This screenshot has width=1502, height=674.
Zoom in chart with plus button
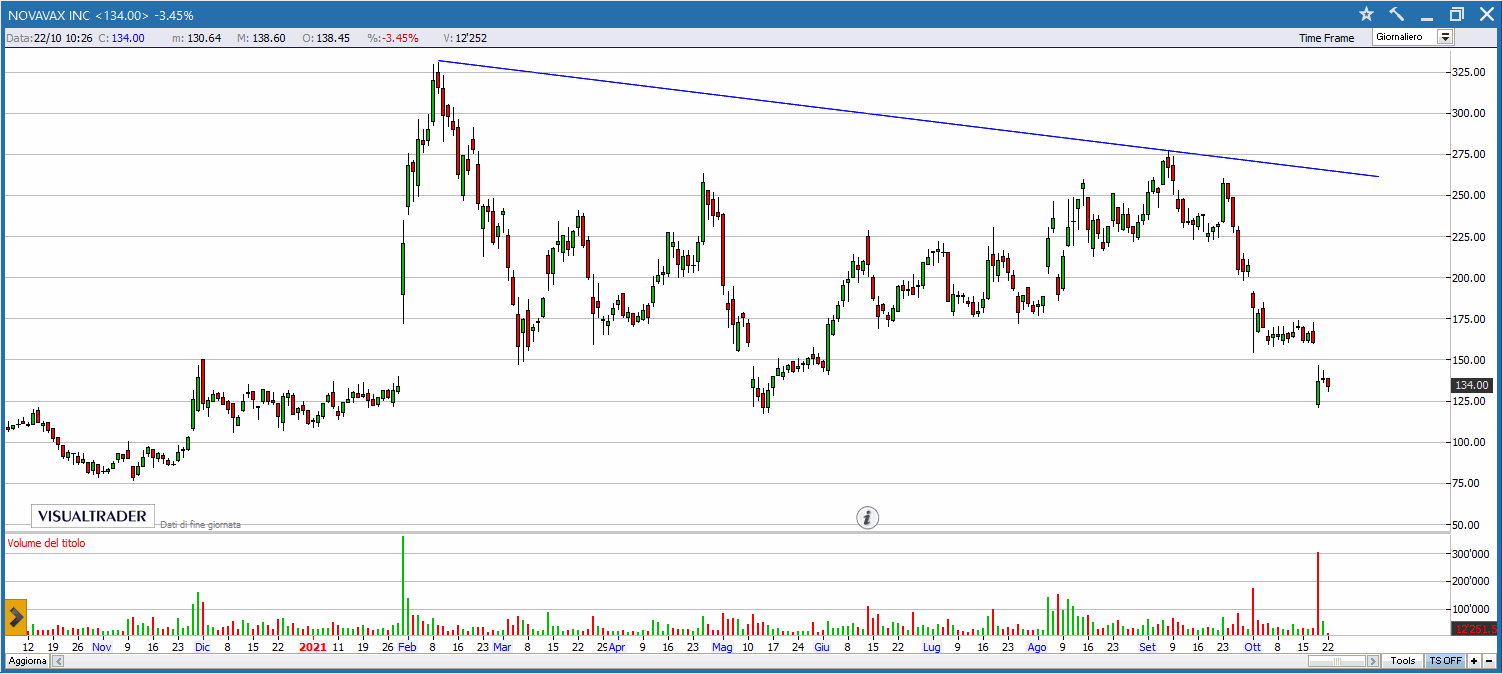coord(1474,661)
